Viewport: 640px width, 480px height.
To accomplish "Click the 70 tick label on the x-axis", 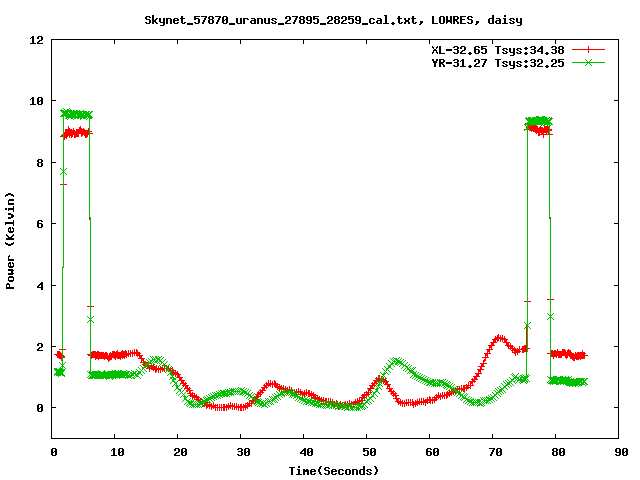I will click(x=493, y=453).
